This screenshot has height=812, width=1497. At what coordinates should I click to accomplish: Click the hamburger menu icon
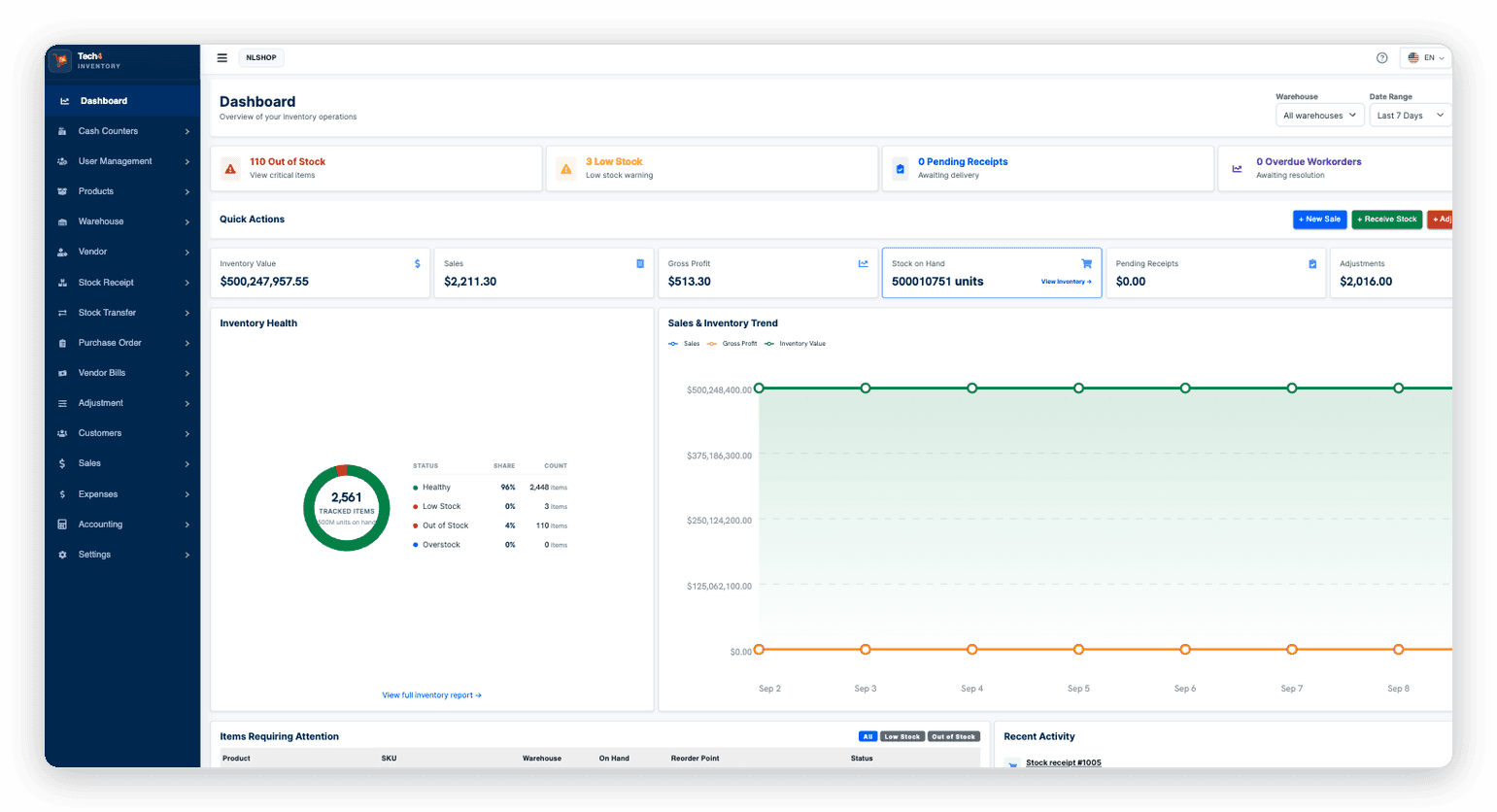pyautogui.click(x=221, y=58)
